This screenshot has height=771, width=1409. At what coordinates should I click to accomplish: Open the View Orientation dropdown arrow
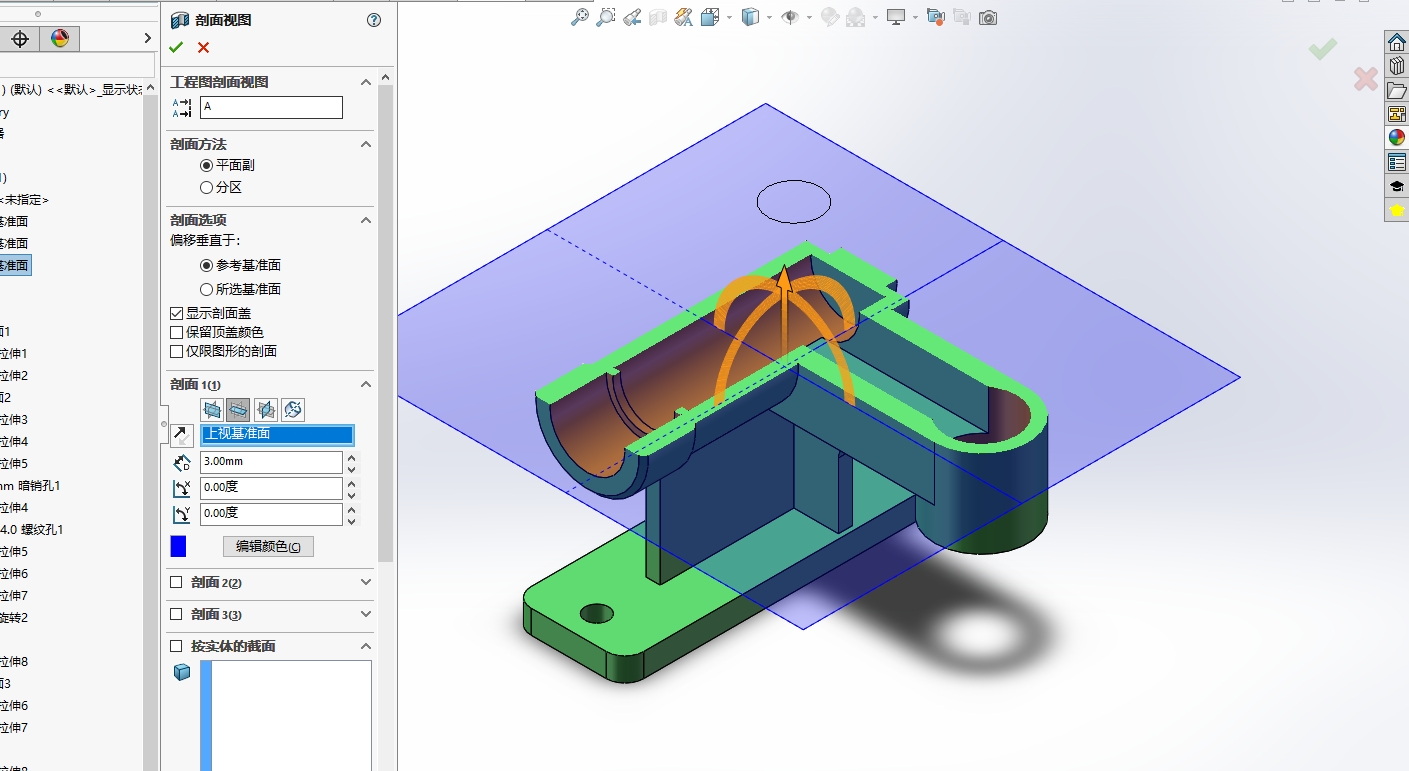(729, 17)
